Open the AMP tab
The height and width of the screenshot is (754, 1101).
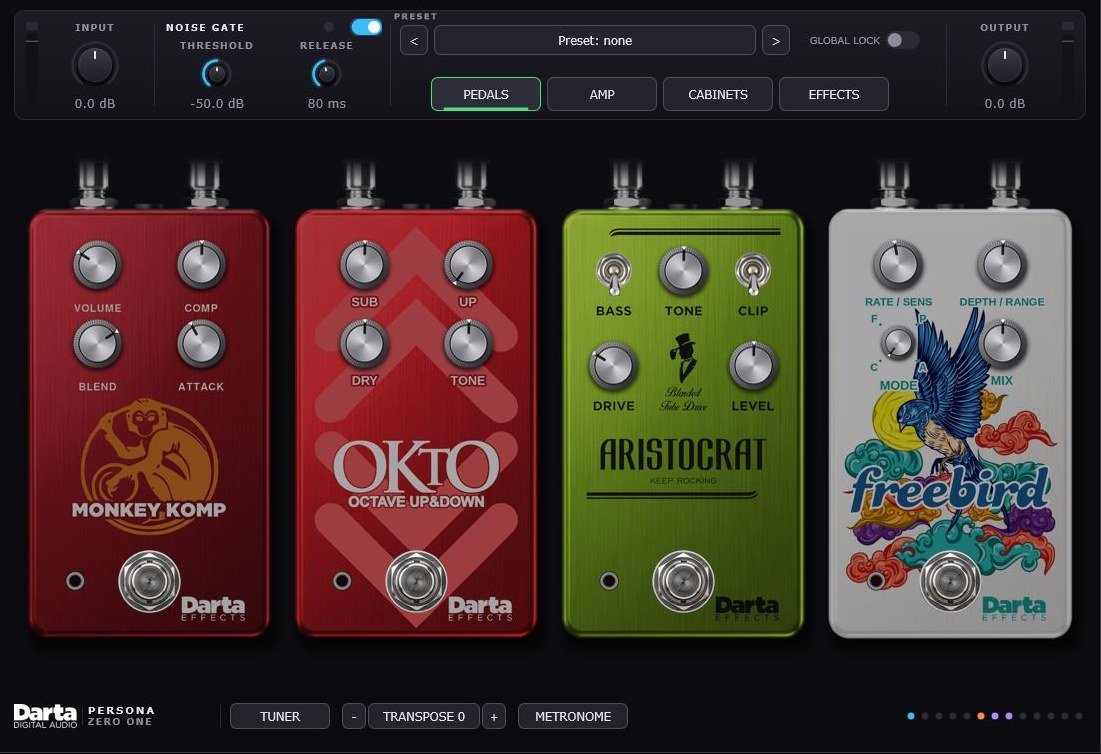[x=602, y=94]
